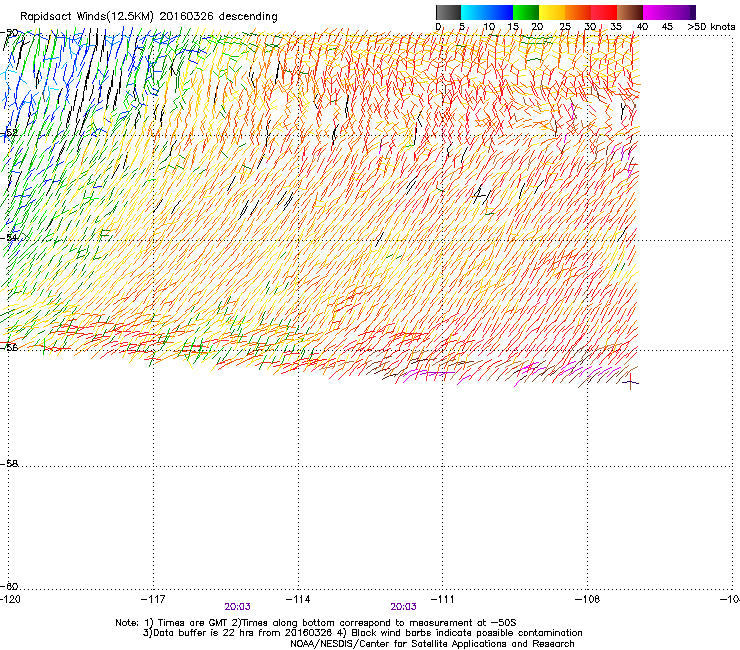Select the -54 latitude axis label
Image resolution: width=740 pixels, height=650 pixels.
coord(9,237)
